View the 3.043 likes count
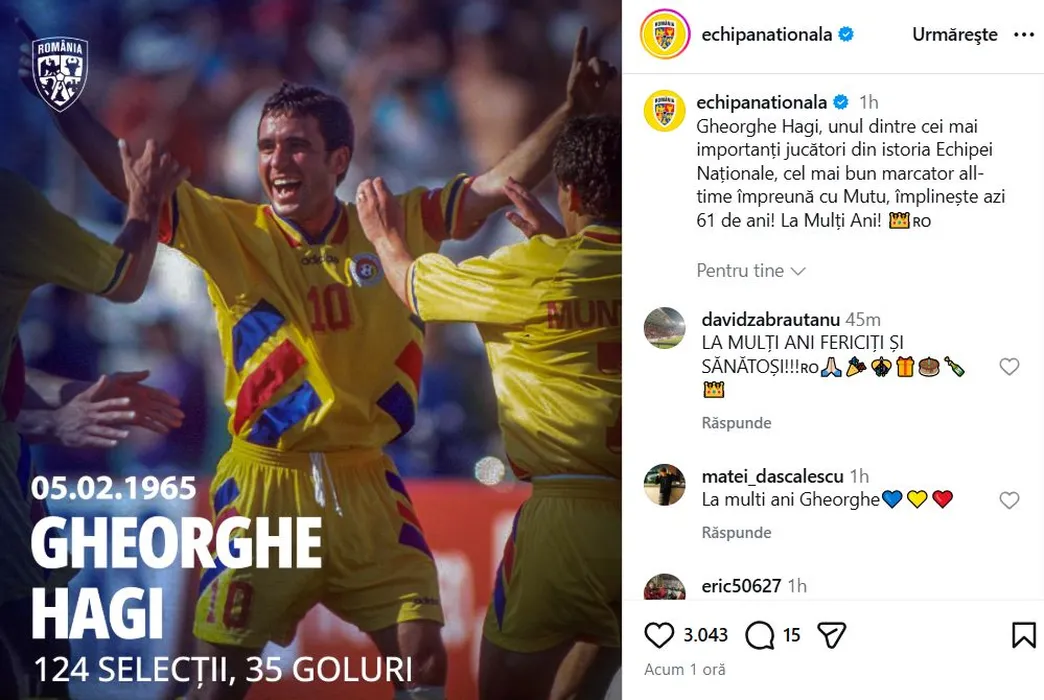 point(706,635)
